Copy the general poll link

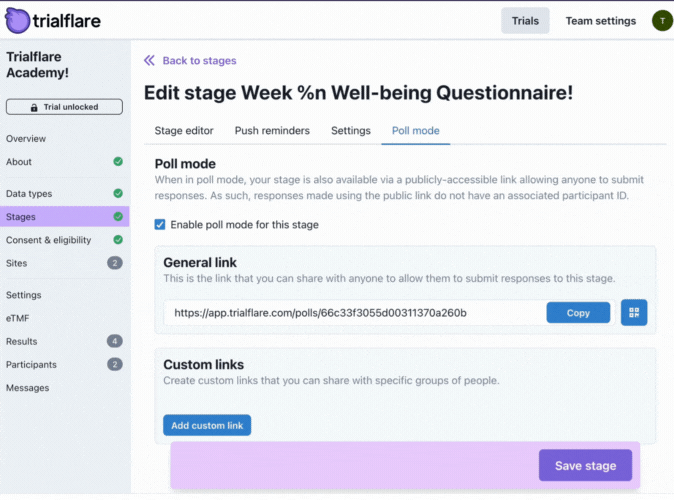[x=578, y=313]
